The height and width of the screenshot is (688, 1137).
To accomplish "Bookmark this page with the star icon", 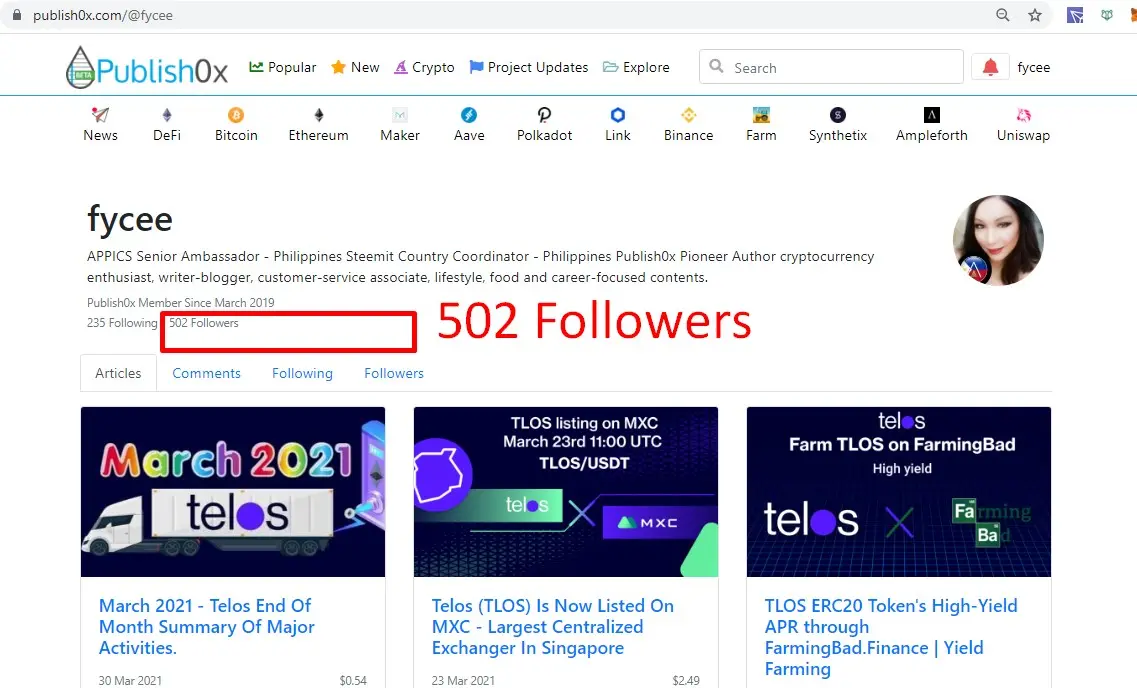I will coord(1035,14).
